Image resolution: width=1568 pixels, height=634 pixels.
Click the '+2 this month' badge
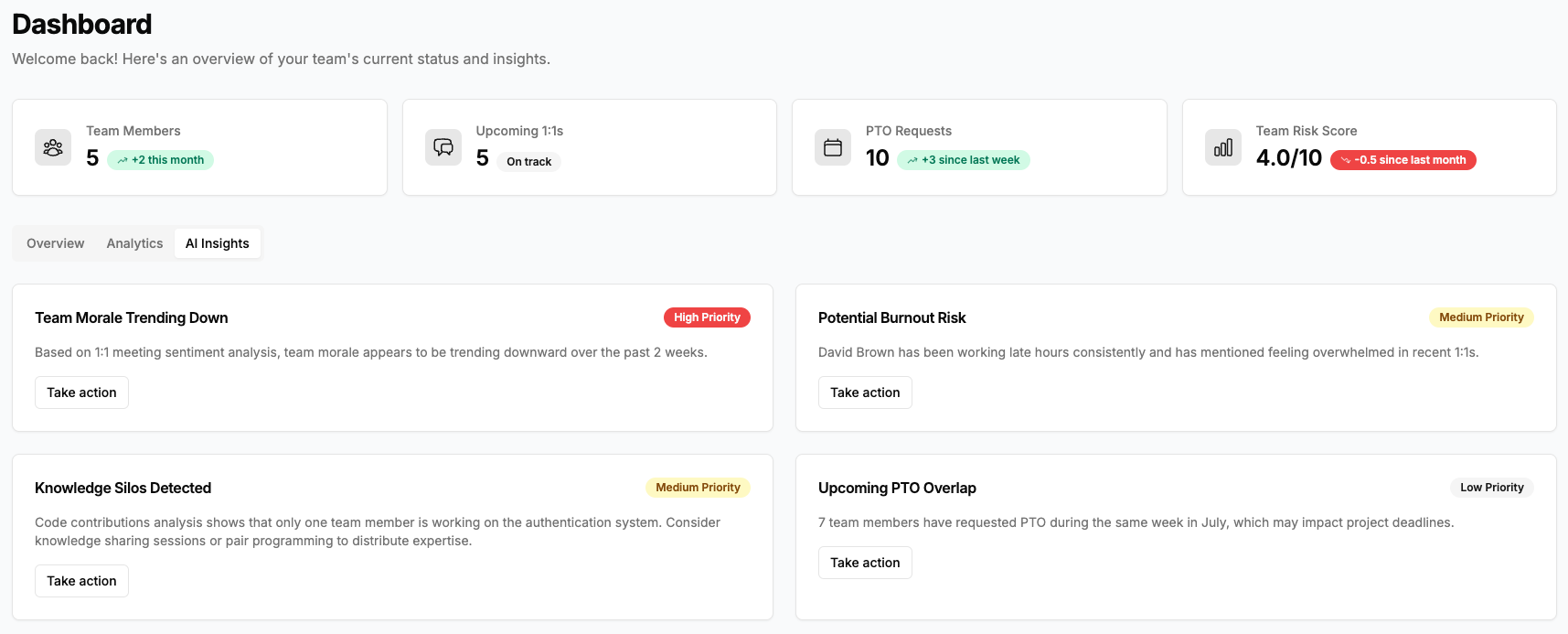(x=160, y=160)
